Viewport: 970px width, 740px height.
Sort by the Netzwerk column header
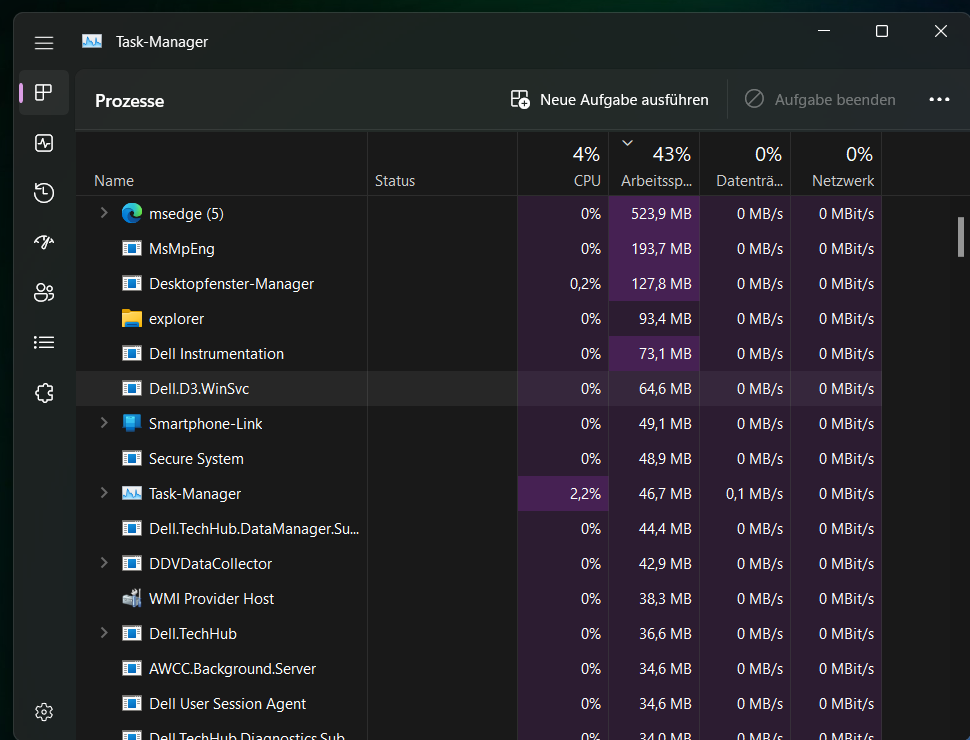pyautogui.click(x=836, y=164)
